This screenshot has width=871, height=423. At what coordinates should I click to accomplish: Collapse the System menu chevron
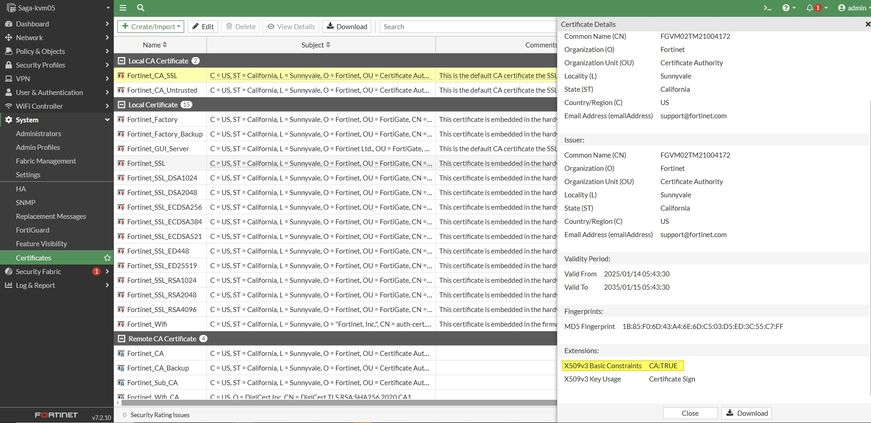tap(107, 120)
